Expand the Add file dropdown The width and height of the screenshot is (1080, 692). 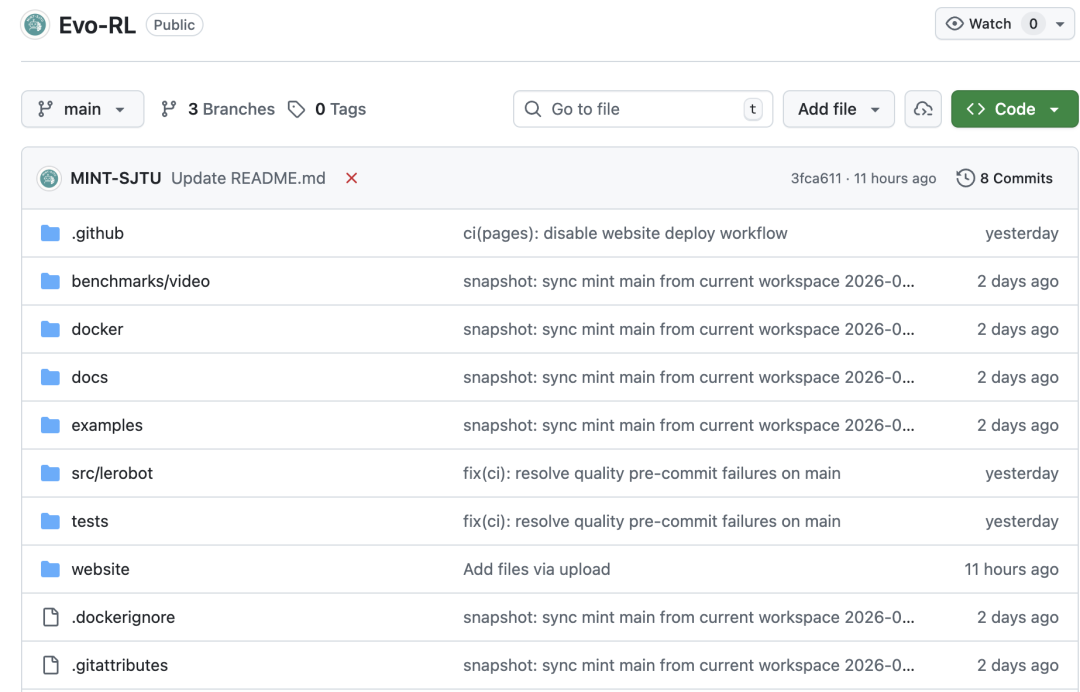[838, 109]
